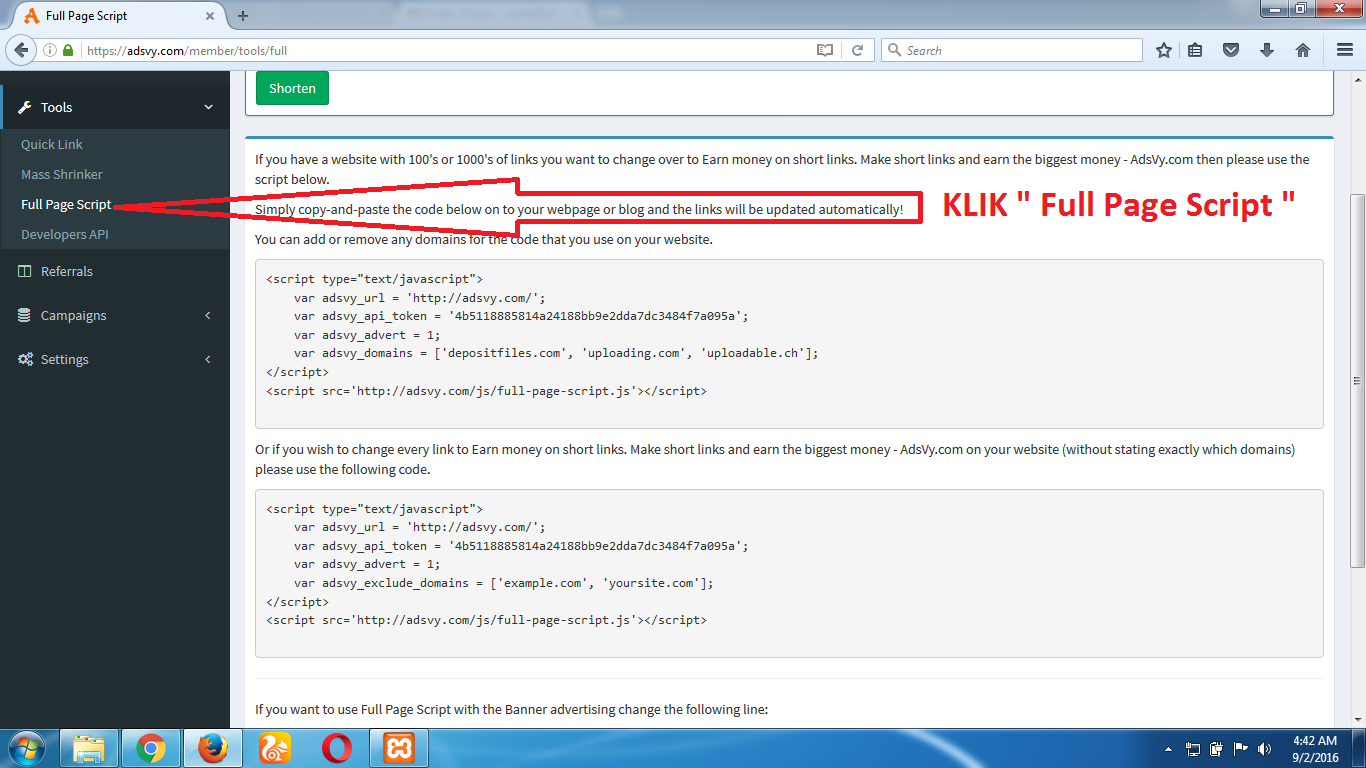Click the adsvy_exclude_domains line with example.com
The image size is (1366, 768).
coord(503,583)
